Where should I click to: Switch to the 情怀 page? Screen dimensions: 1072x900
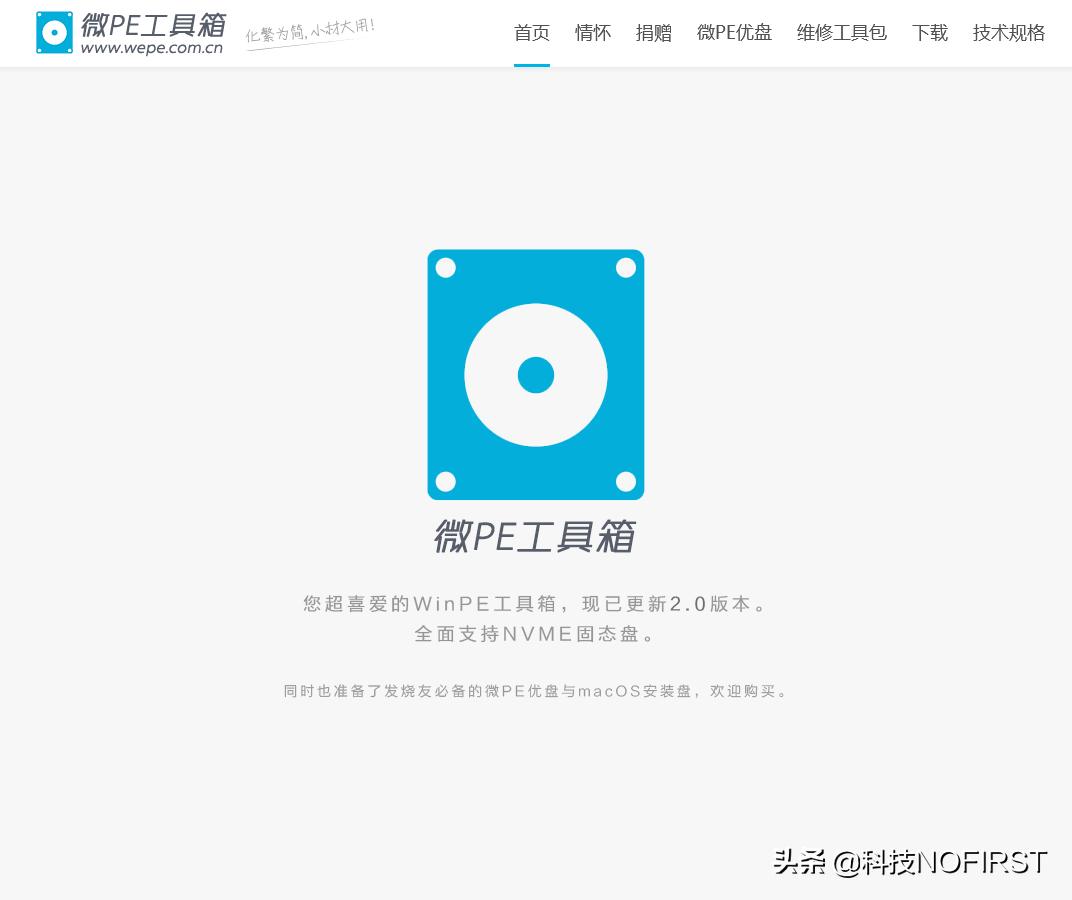[593, 33]
